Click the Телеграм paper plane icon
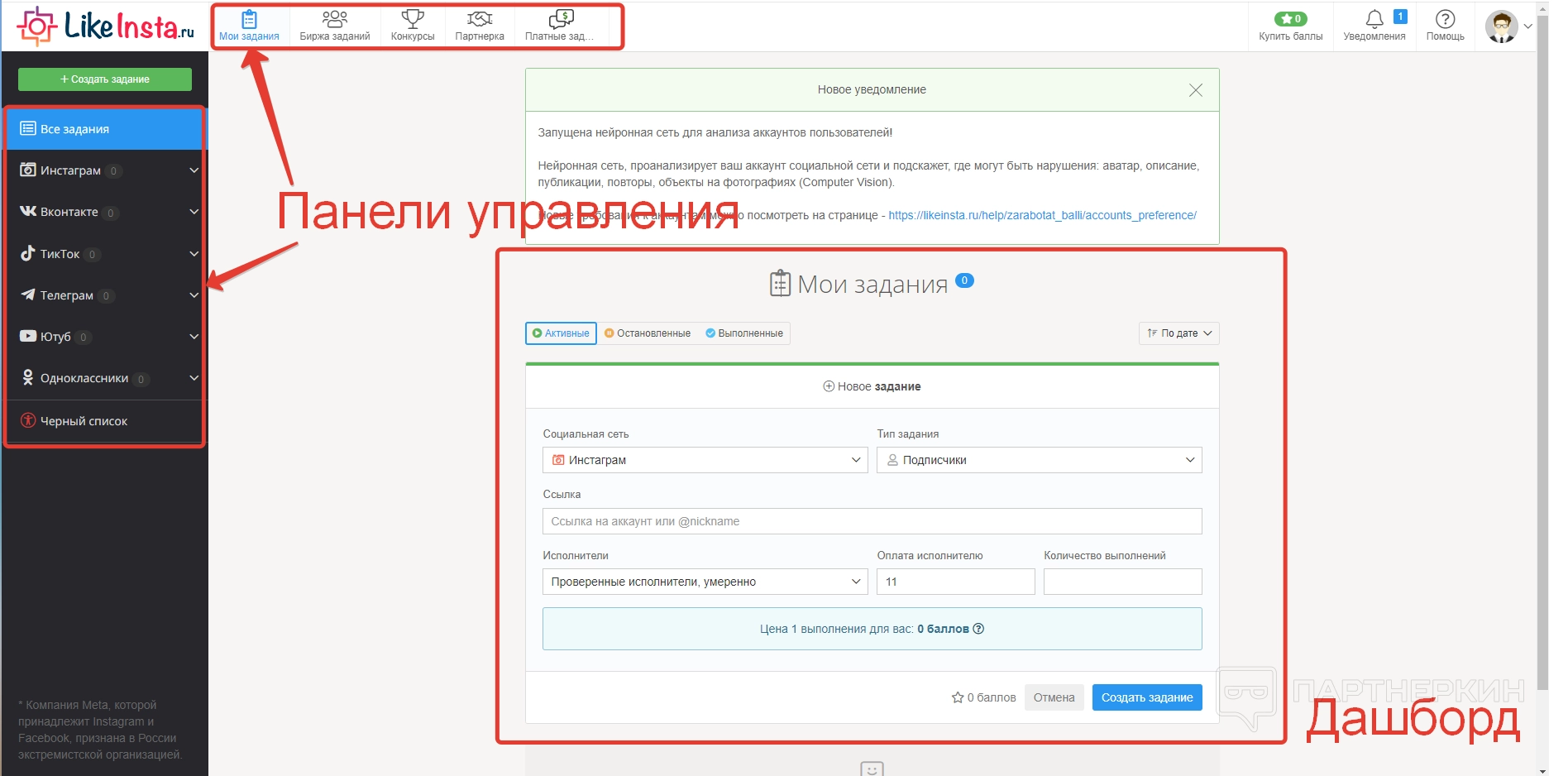 pos(28,295)
